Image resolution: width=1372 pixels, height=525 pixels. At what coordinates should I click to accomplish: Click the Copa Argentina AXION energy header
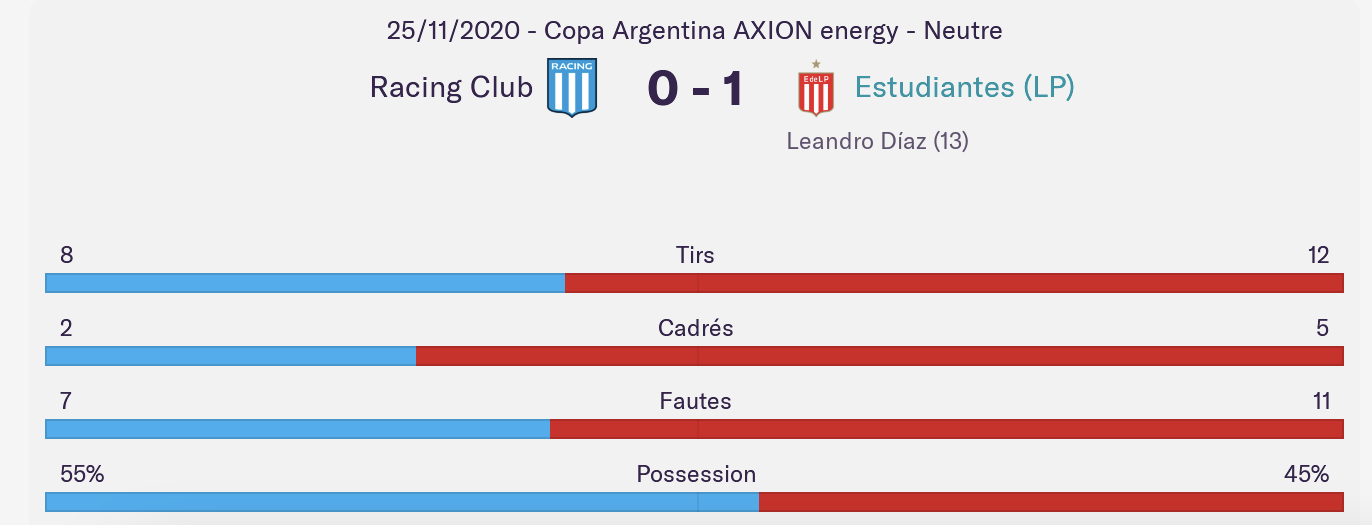(x=694, y=31)
